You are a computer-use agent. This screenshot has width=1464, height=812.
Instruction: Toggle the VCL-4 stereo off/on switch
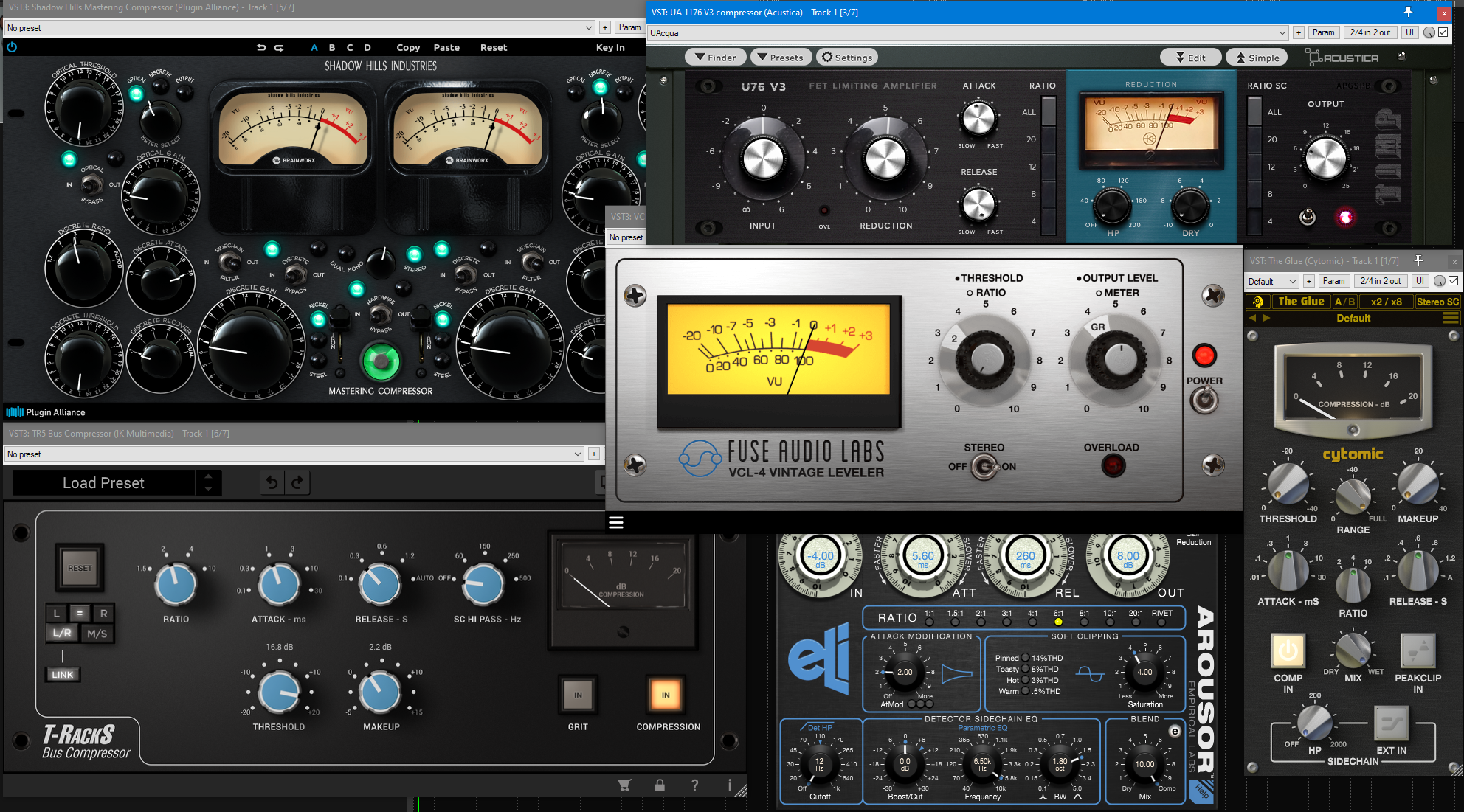[983, 467]
